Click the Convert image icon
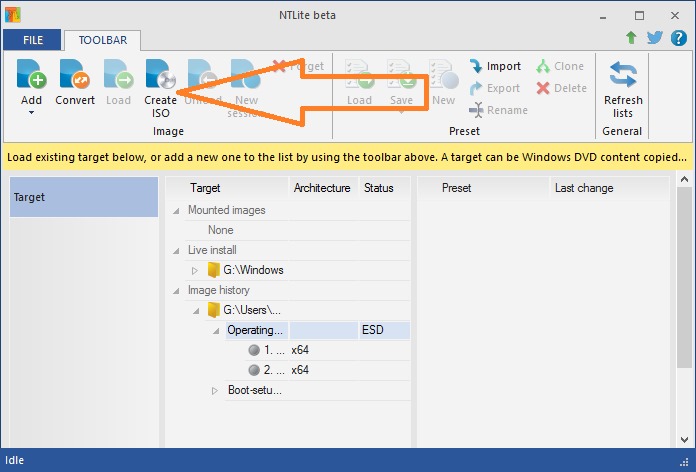Viewport: 696px width, 472px height. coord(75,78)
